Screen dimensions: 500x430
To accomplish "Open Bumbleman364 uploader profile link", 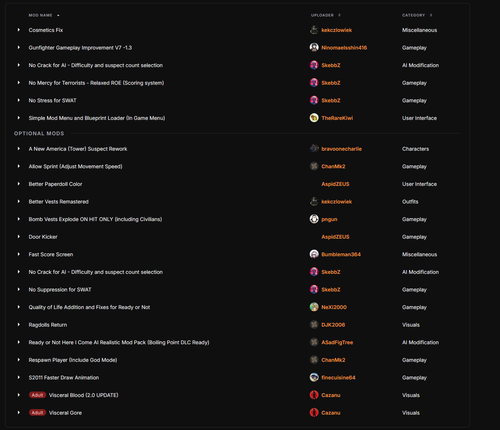I will tap(341, 254).
